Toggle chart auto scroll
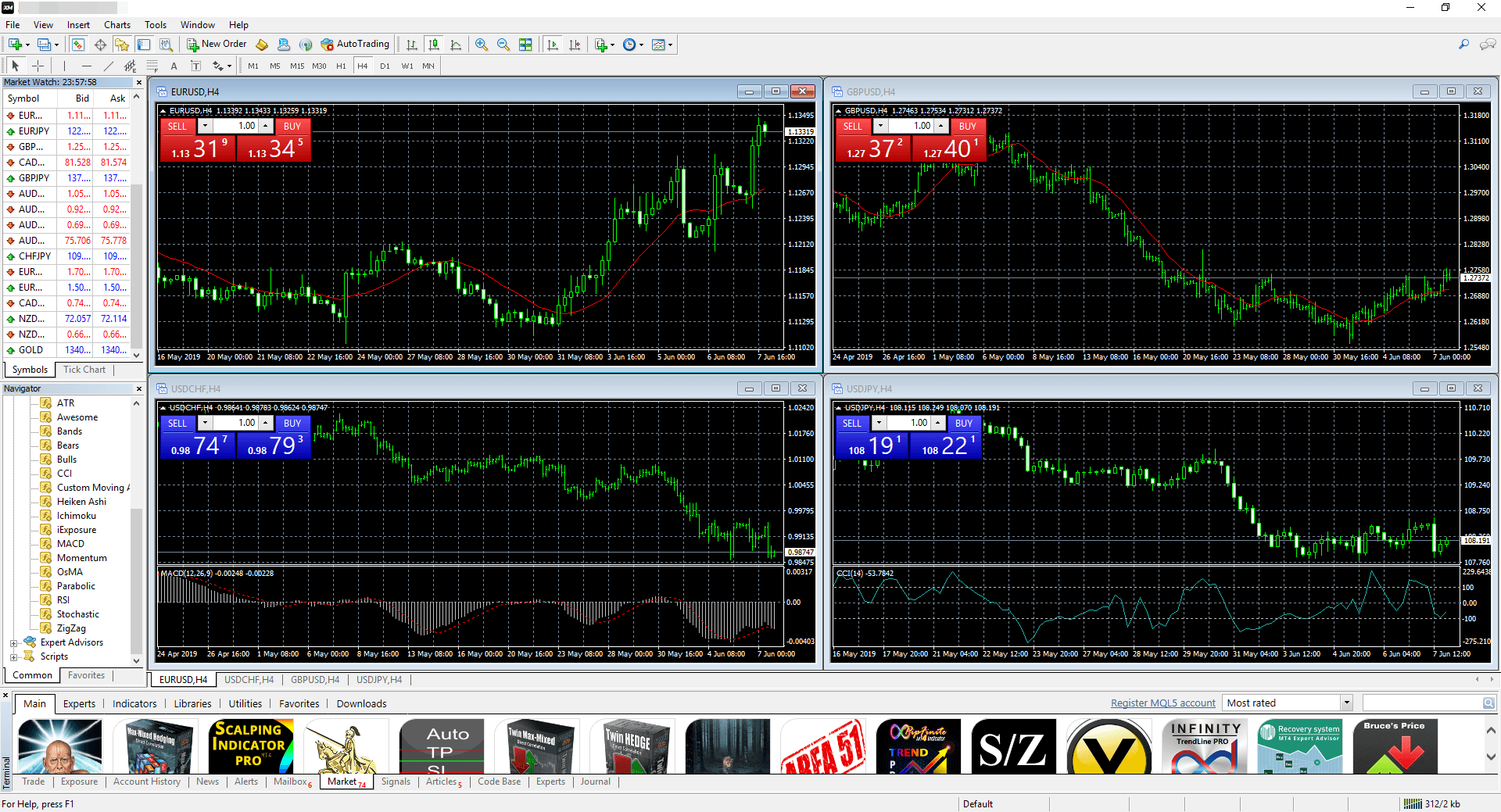This screenshot has height=812, width=1501. pyautogui.click(x=553, y=45)
